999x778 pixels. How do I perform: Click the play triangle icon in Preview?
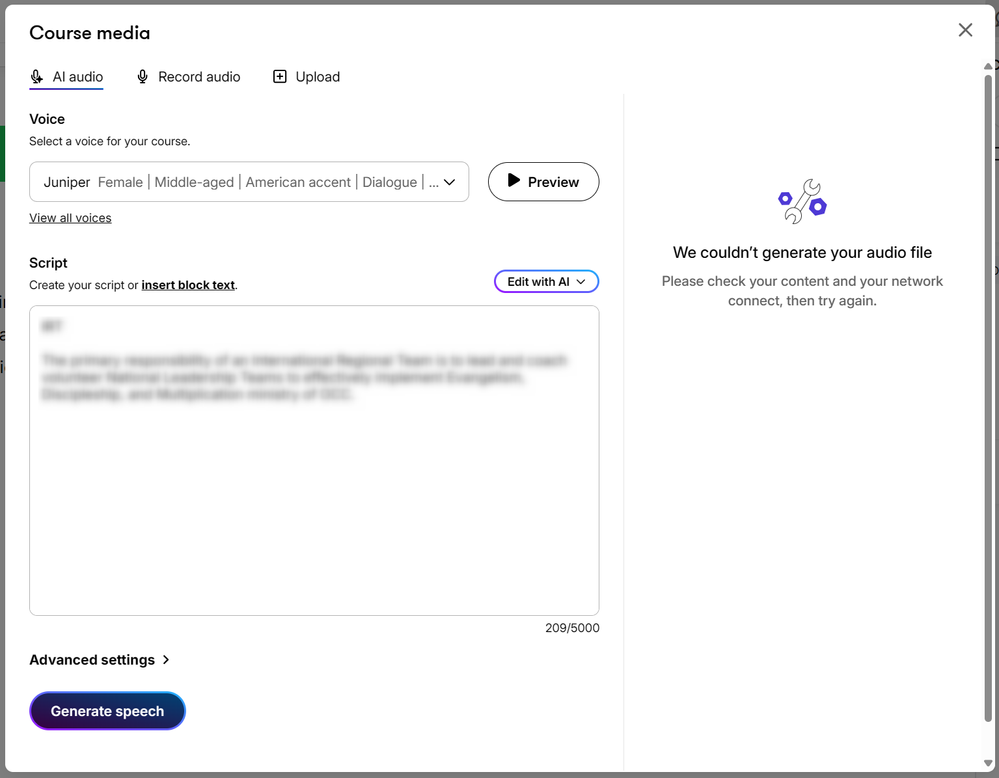514,181
